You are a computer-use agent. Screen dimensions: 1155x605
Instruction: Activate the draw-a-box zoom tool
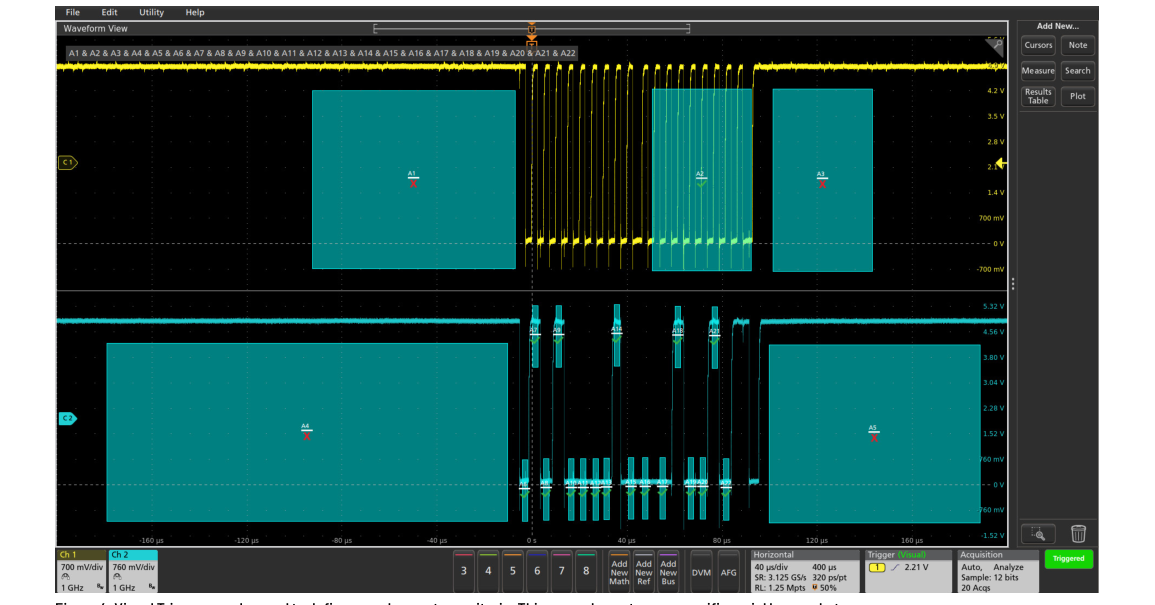1038,534
